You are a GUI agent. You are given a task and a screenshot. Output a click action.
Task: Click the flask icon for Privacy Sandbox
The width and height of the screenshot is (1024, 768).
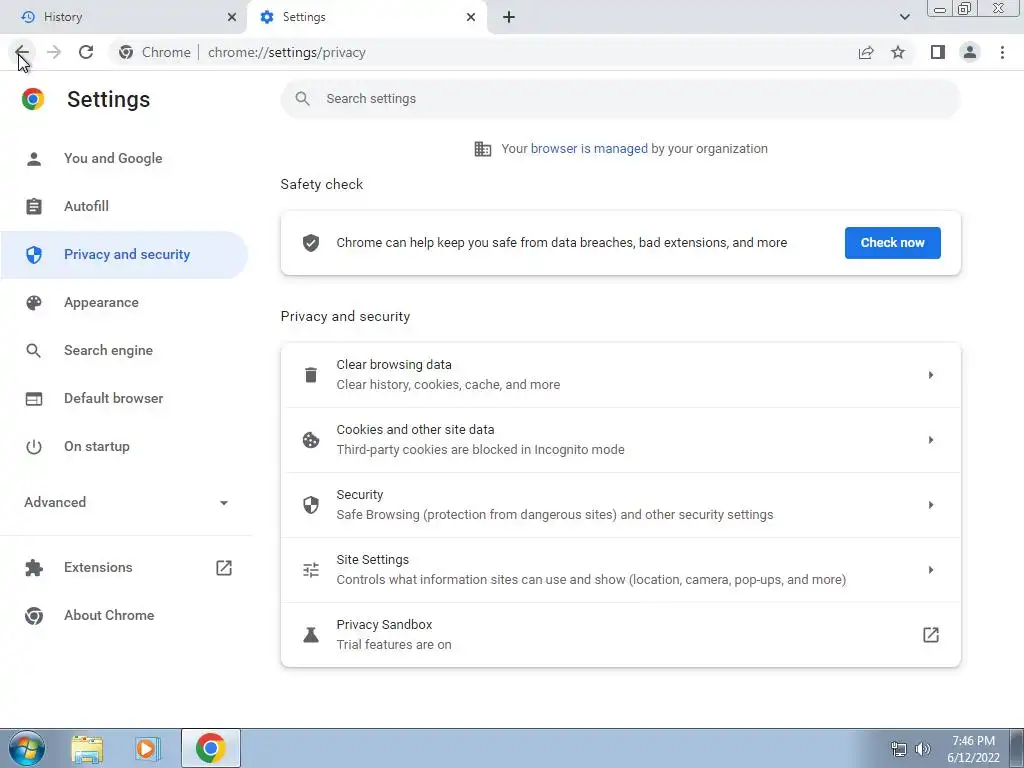[311, 635]
